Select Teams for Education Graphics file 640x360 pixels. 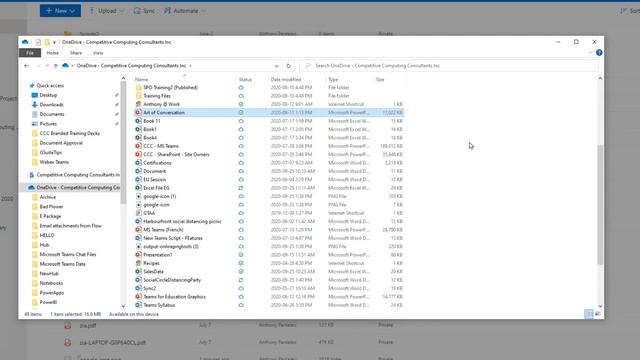point(174,297)
